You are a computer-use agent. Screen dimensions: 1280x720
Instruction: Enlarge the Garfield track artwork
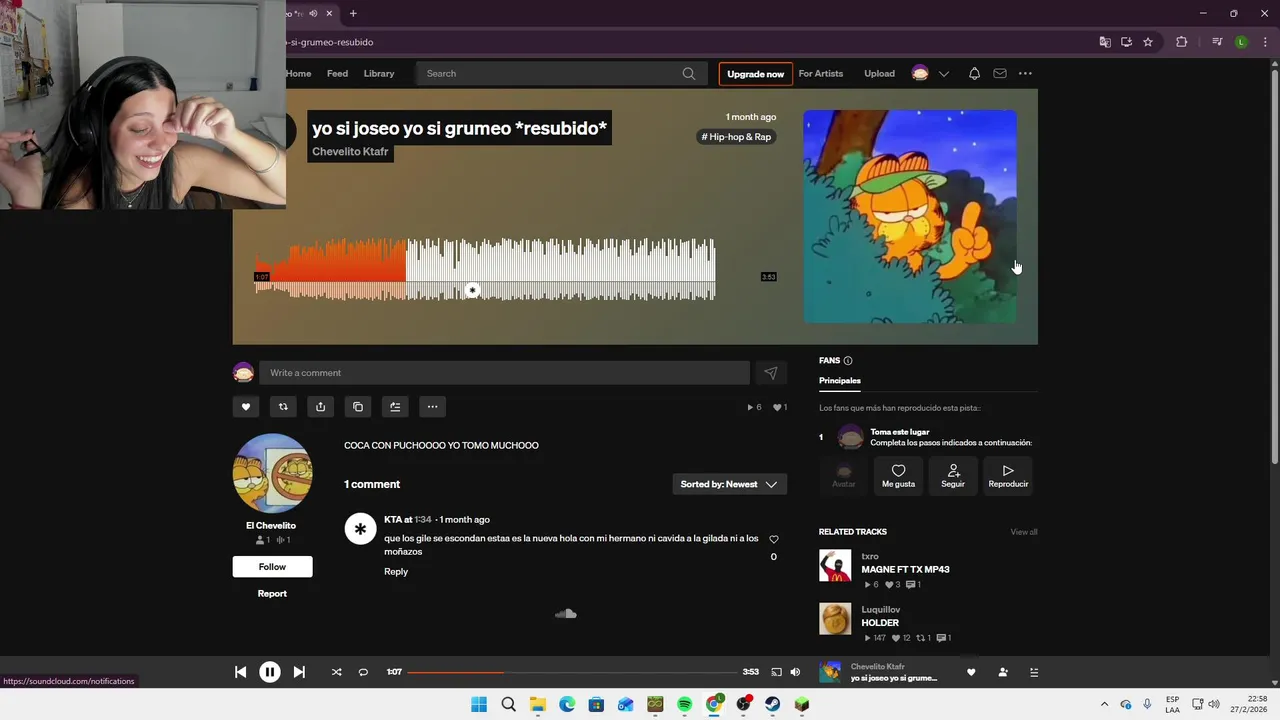coord(910,217)
